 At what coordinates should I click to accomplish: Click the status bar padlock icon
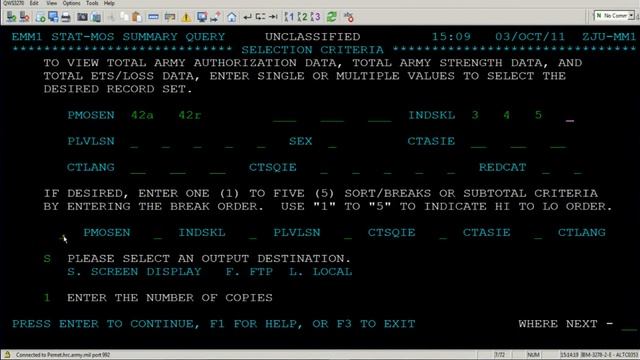(7, 354)
